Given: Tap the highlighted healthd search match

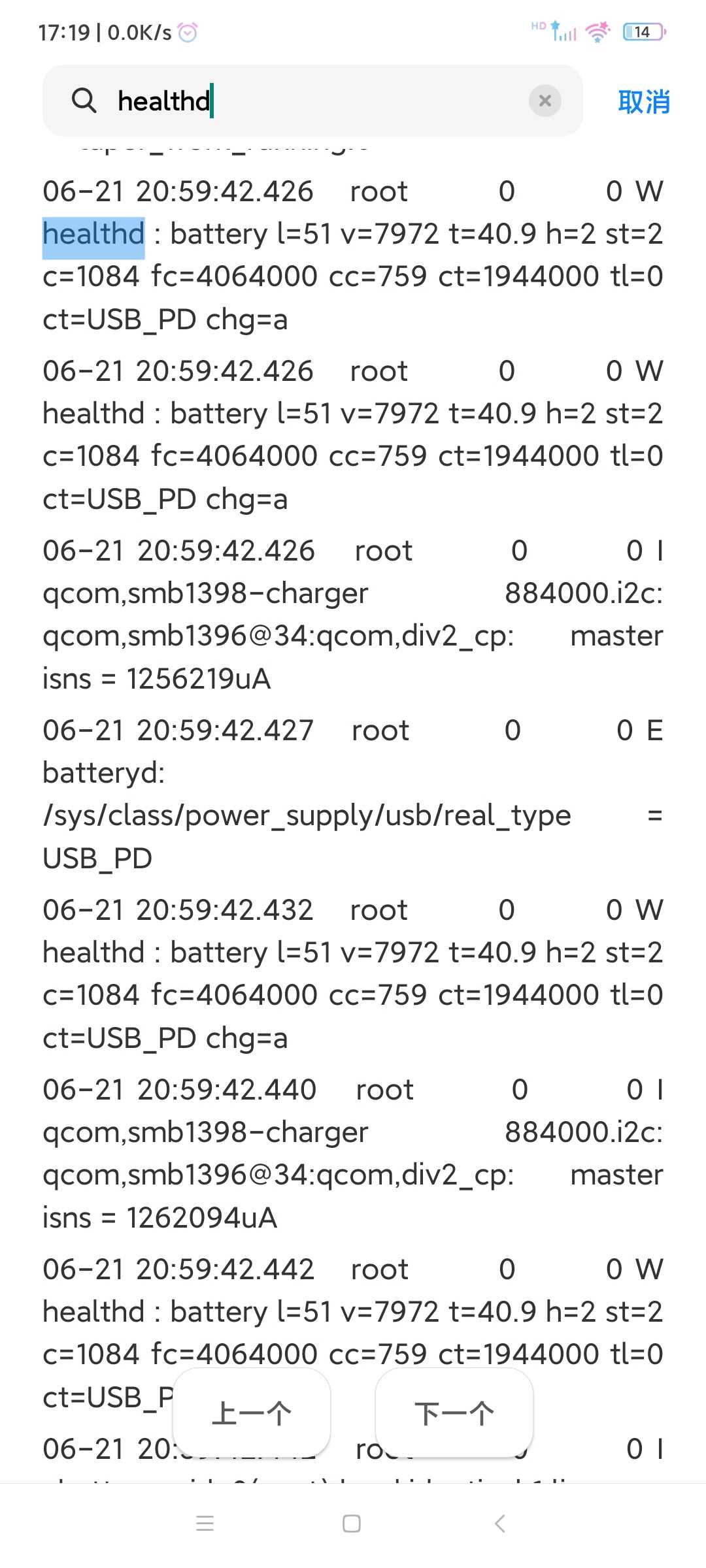Looking at the screenshot, I should [93, 234].
